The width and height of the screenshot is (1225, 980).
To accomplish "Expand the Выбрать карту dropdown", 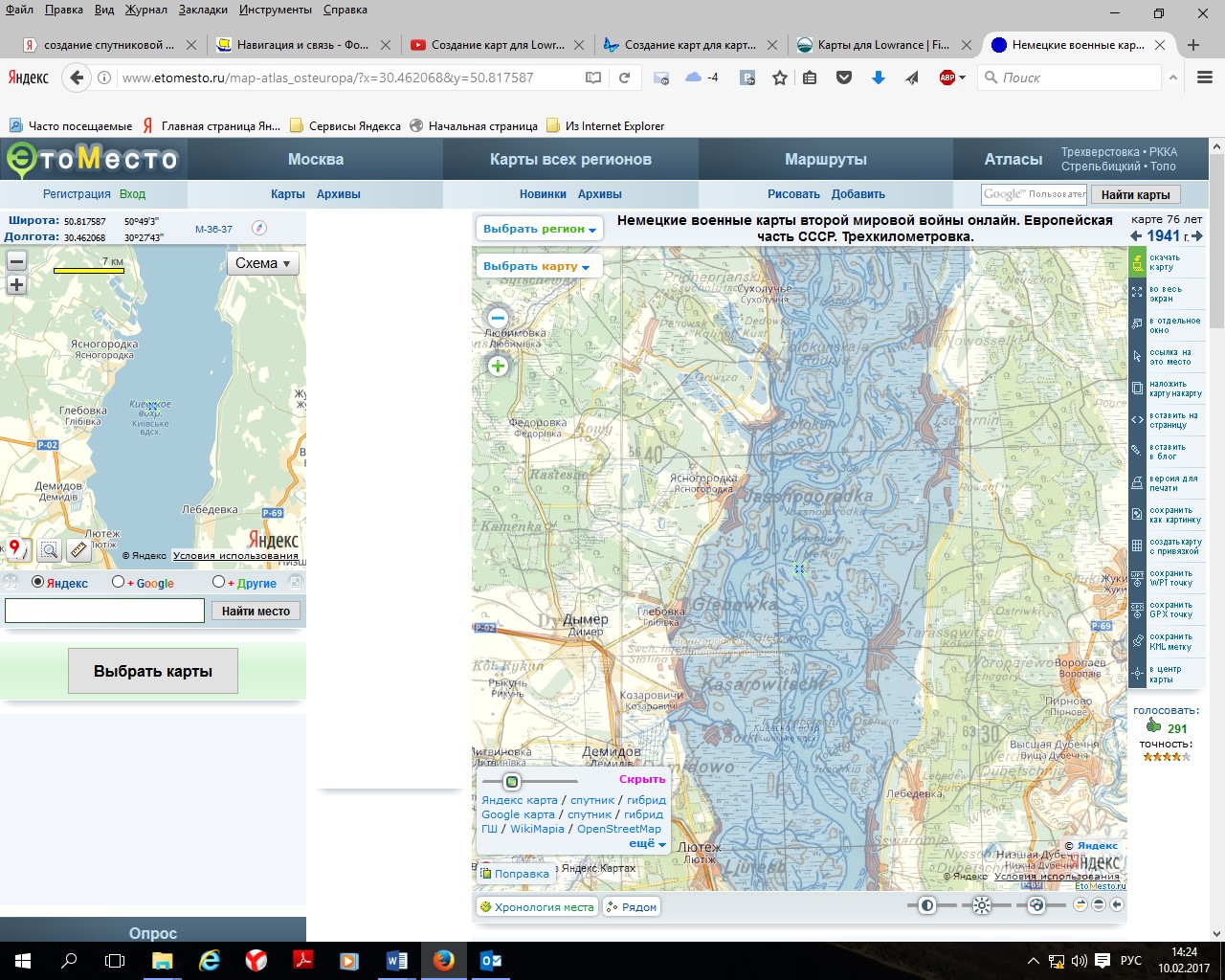I will click(536, 266).
